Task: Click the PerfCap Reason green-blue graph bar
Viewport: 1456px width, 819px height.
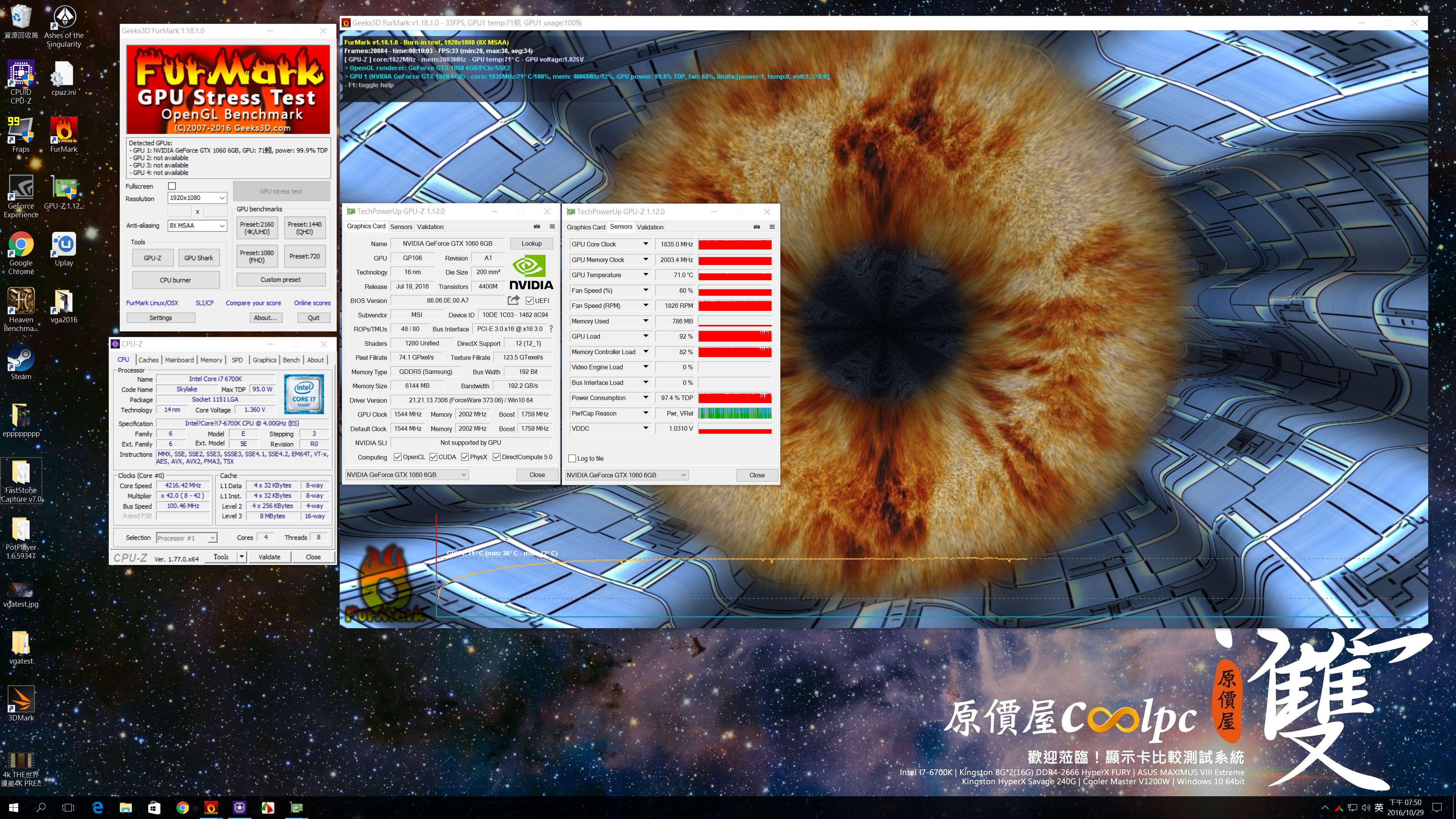Action: [735, 413]
